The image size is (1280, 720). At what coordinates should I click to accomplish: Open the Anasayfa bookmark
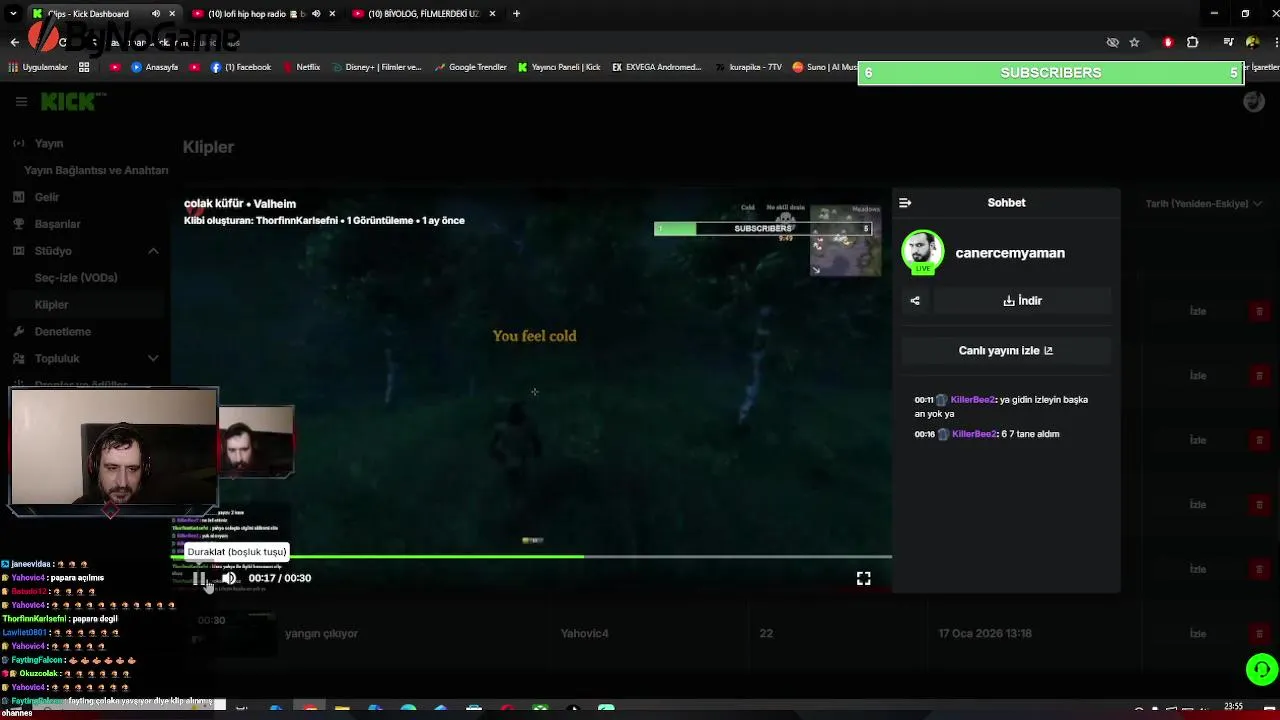coord(154,67)
